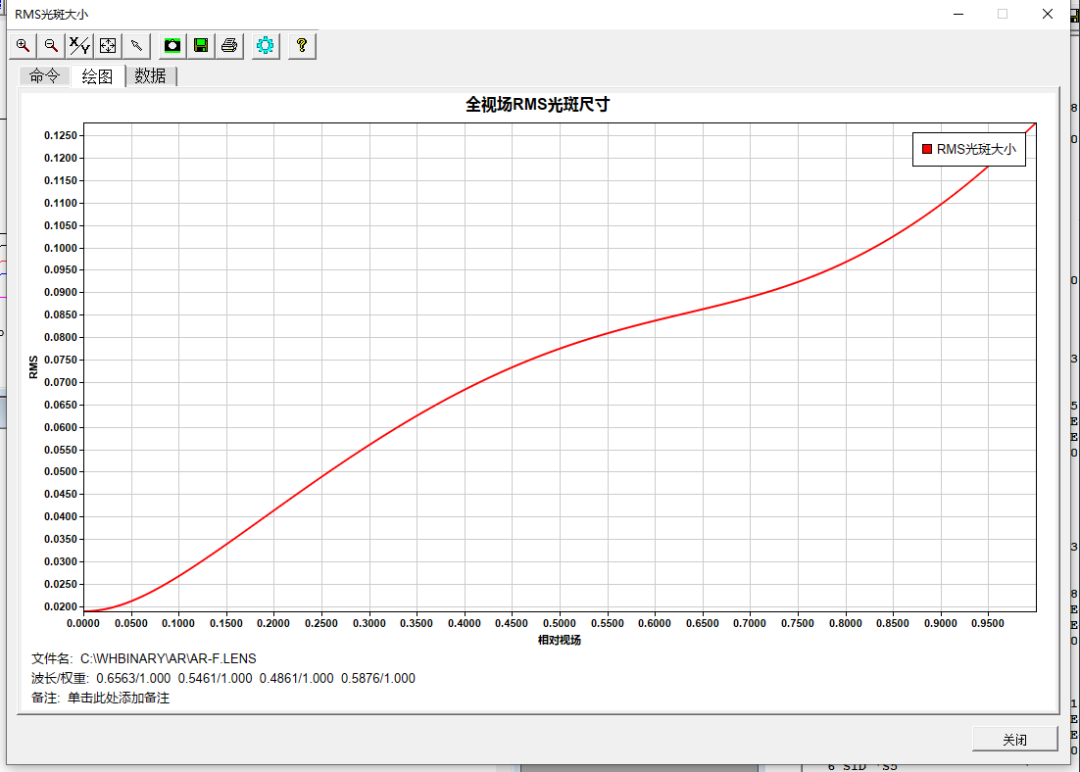Select the fit-to-window arrows icon
This screenshot has height=772, width=1080.
pos(108,45)
